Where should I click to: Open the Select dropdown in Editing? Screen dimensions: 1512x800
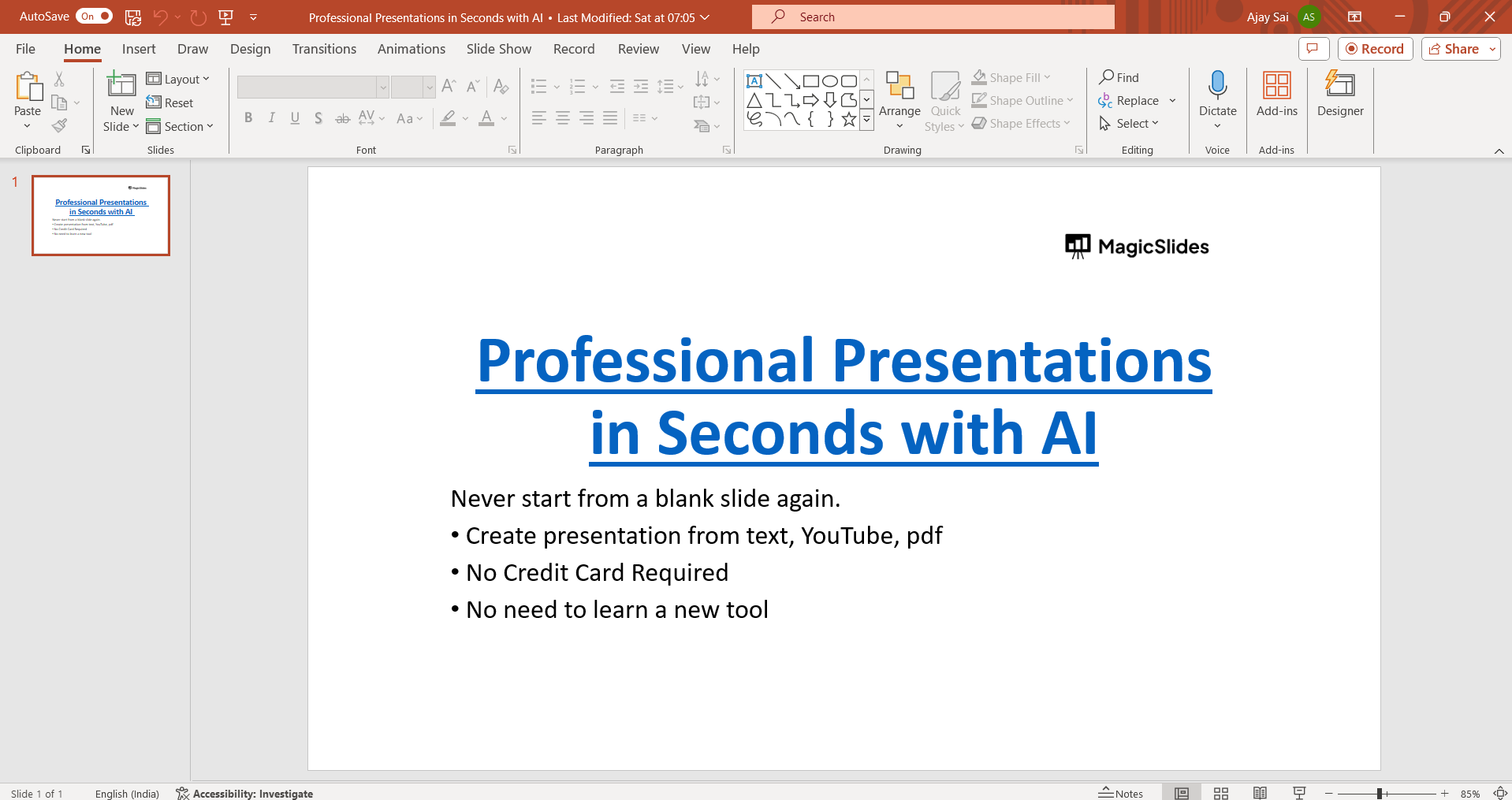coord(1130,124)
